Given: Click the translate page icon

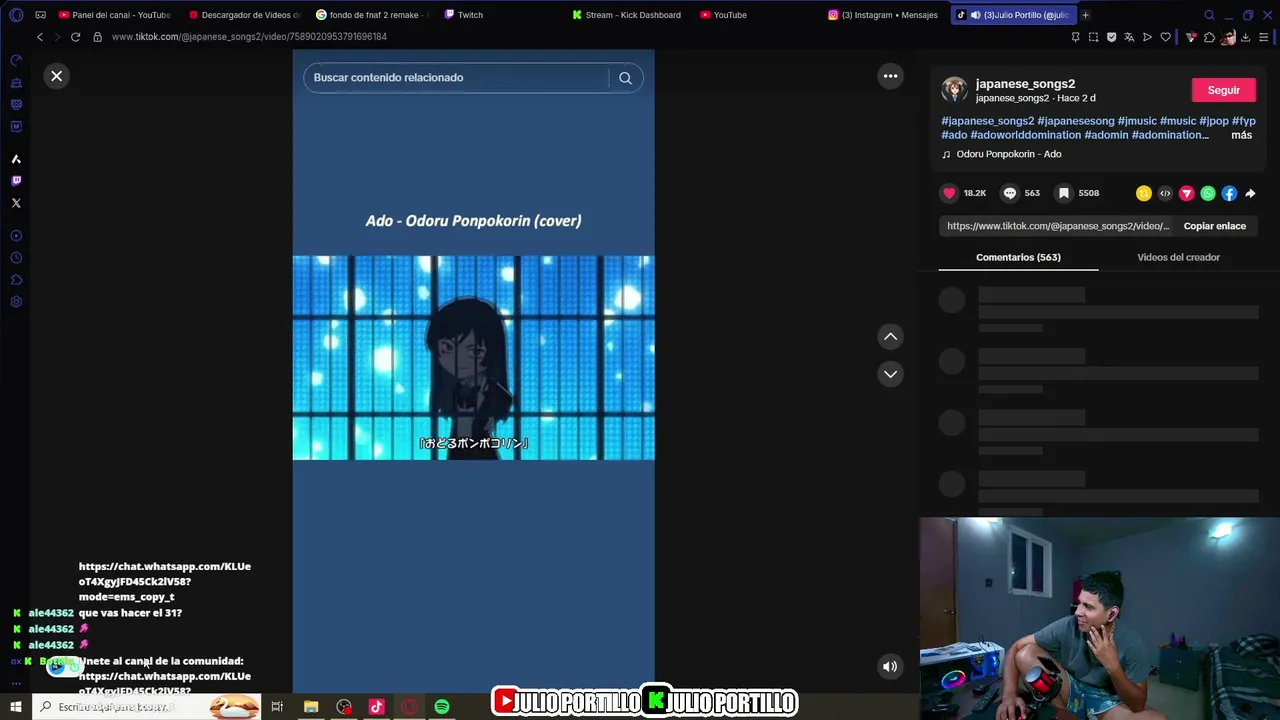Looking at the screenshot, I should click(x=1129, y=37).
